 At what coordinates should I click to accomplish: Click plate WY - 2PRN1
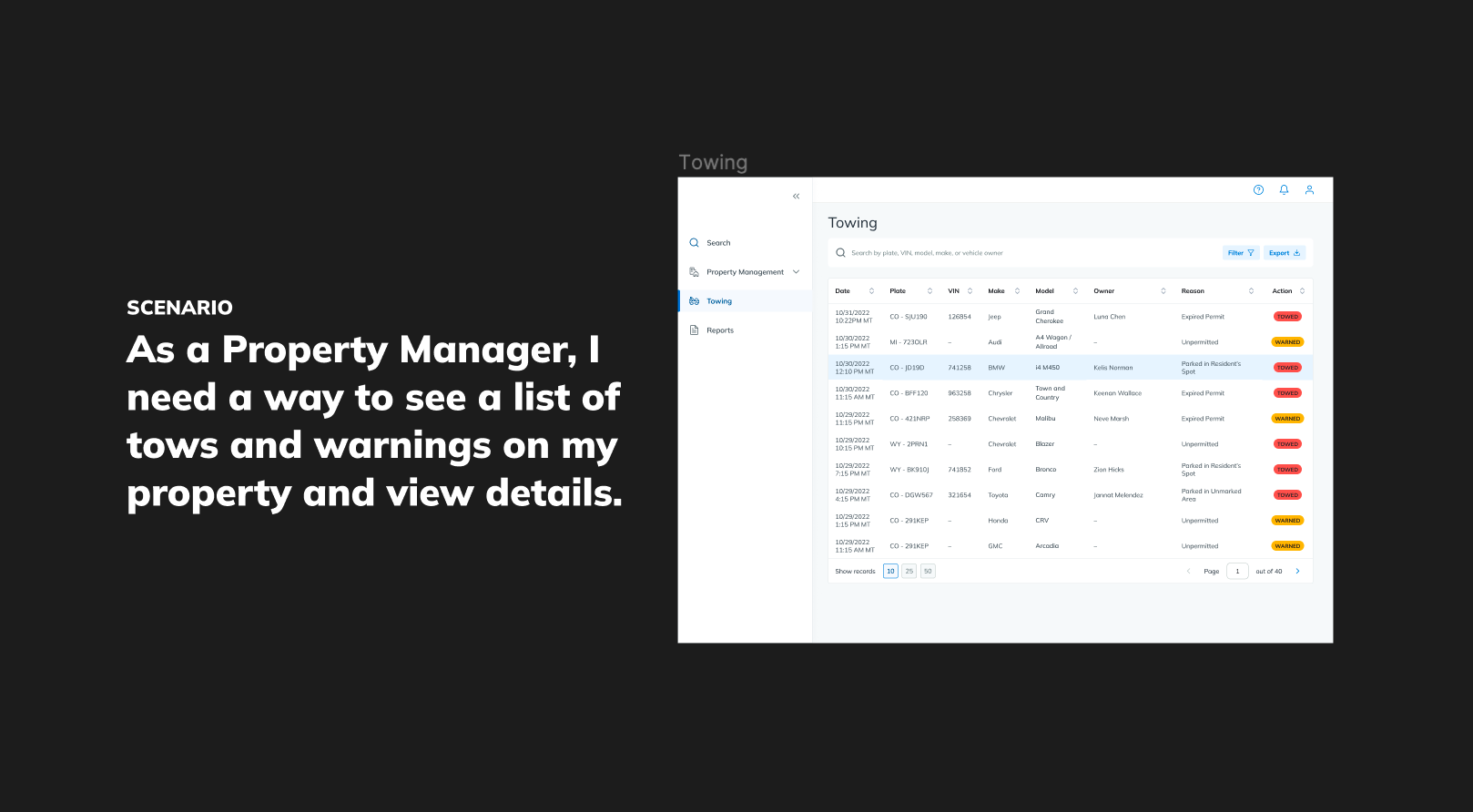pyautogui.click(x=909, y=444)
